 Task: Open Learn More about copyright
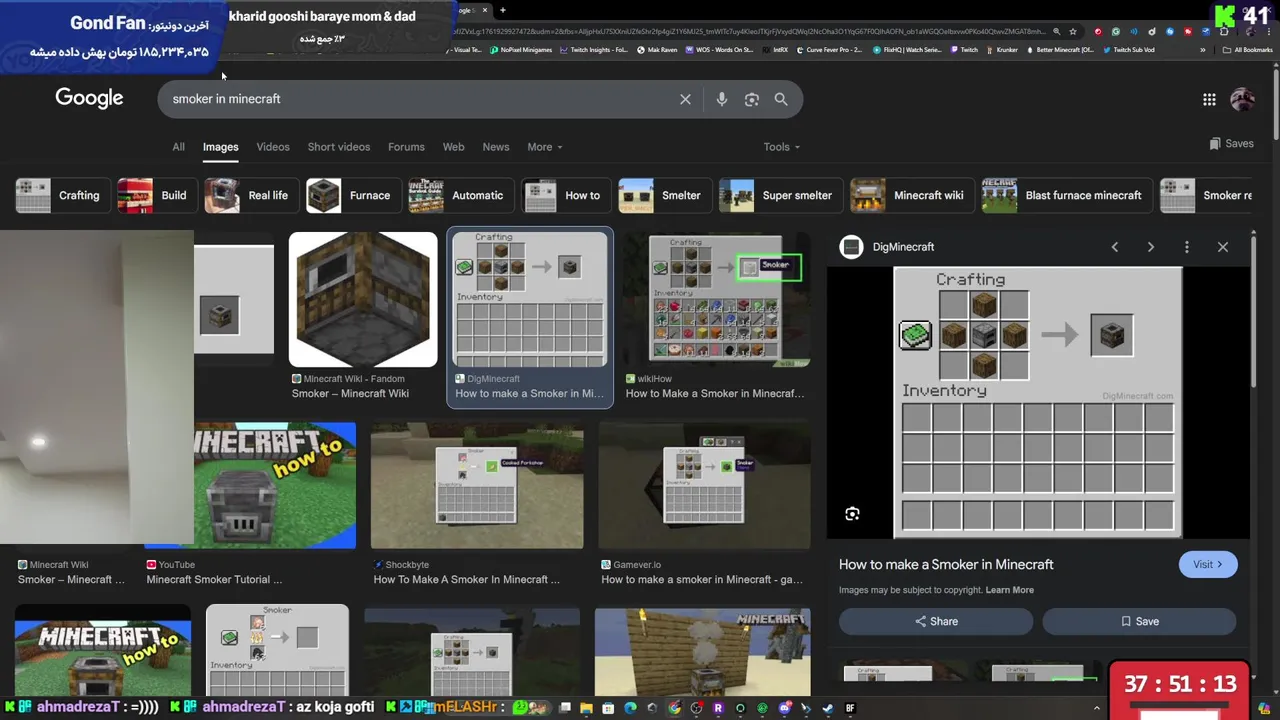[1009, 590]
